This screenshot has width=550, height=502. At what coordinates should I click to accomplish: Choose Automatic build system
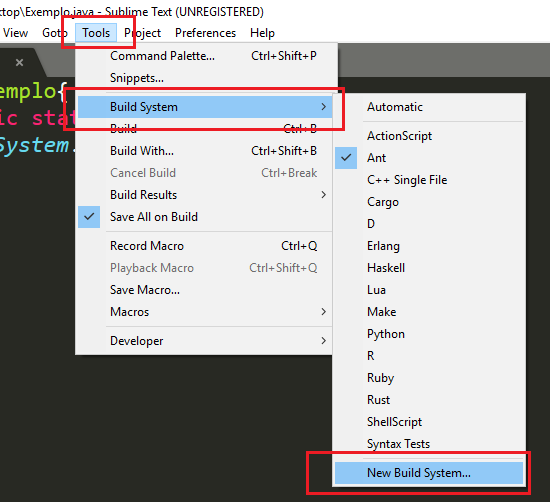429,107
